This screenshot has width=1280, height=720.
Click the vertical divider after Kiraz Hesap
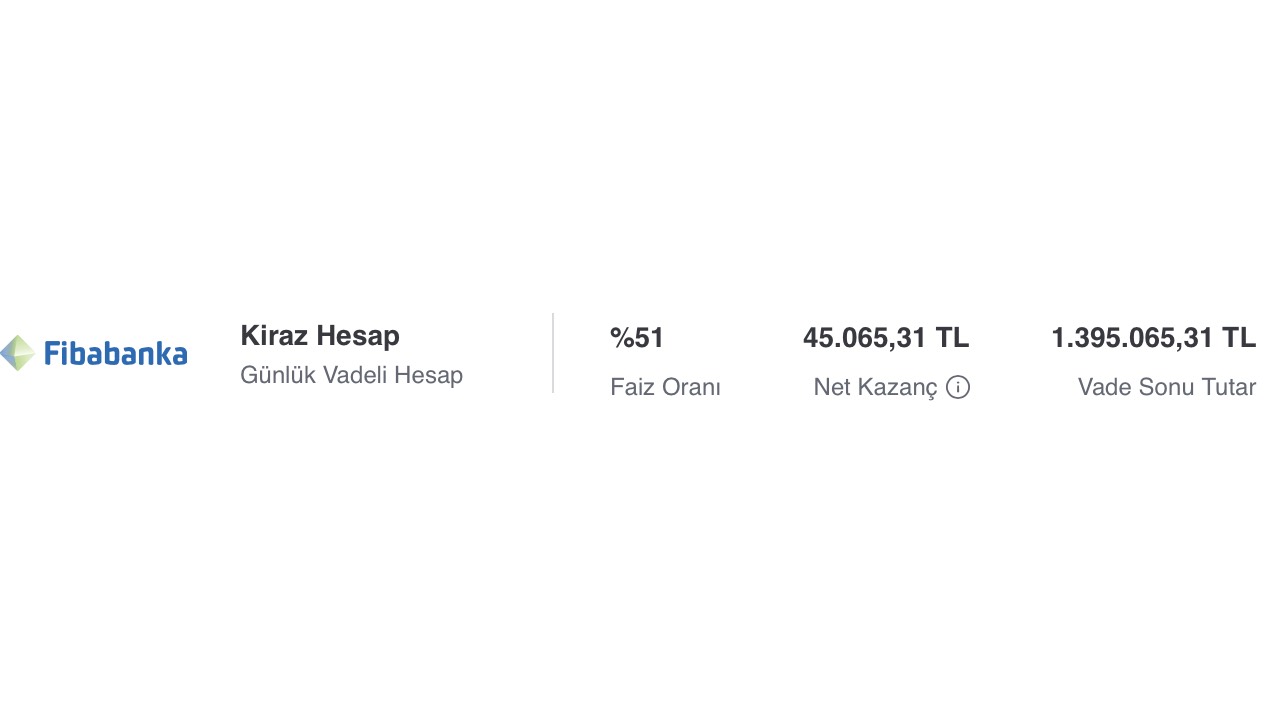pos(553,353)
